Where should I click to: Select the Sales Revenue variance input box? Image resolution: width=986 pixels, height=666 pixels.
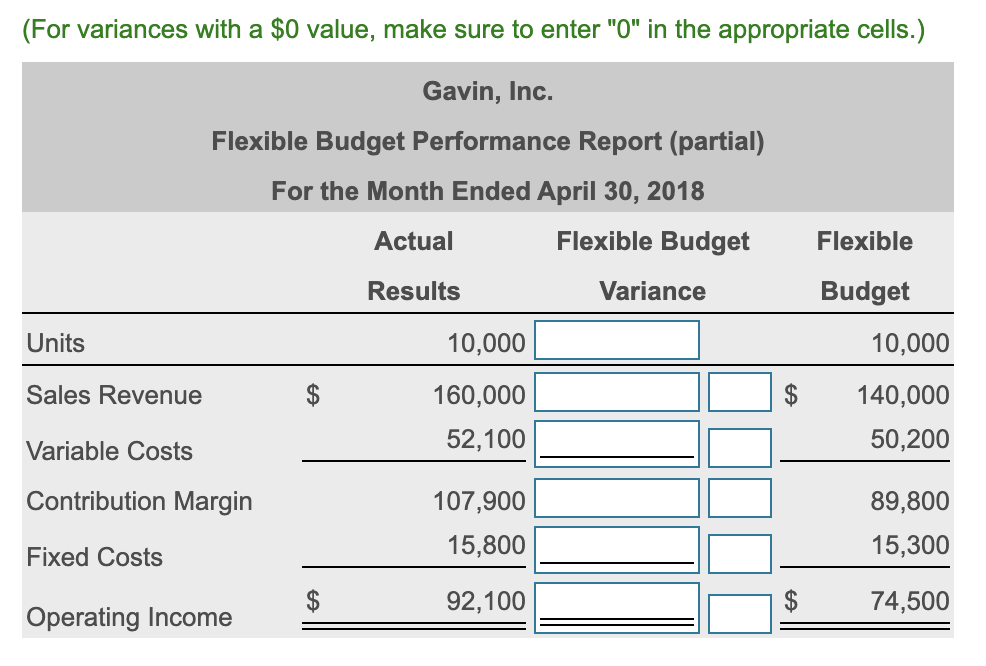616,392
